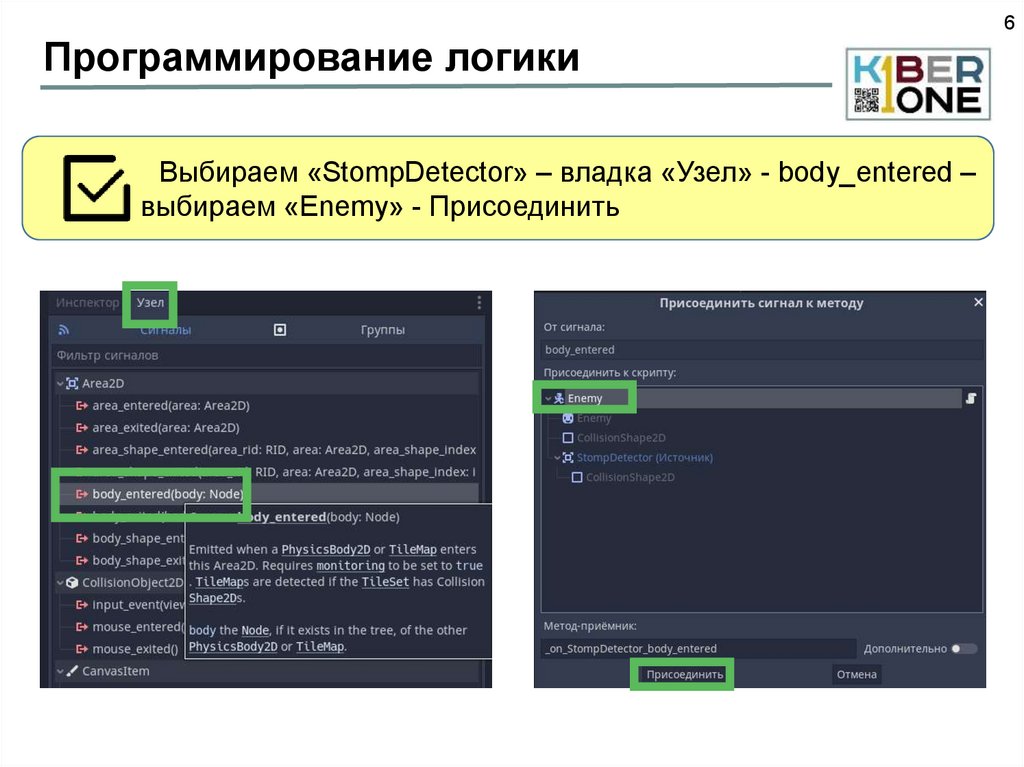Click the area_entered signal icon

pyautogui.click(x=81, y=406)
